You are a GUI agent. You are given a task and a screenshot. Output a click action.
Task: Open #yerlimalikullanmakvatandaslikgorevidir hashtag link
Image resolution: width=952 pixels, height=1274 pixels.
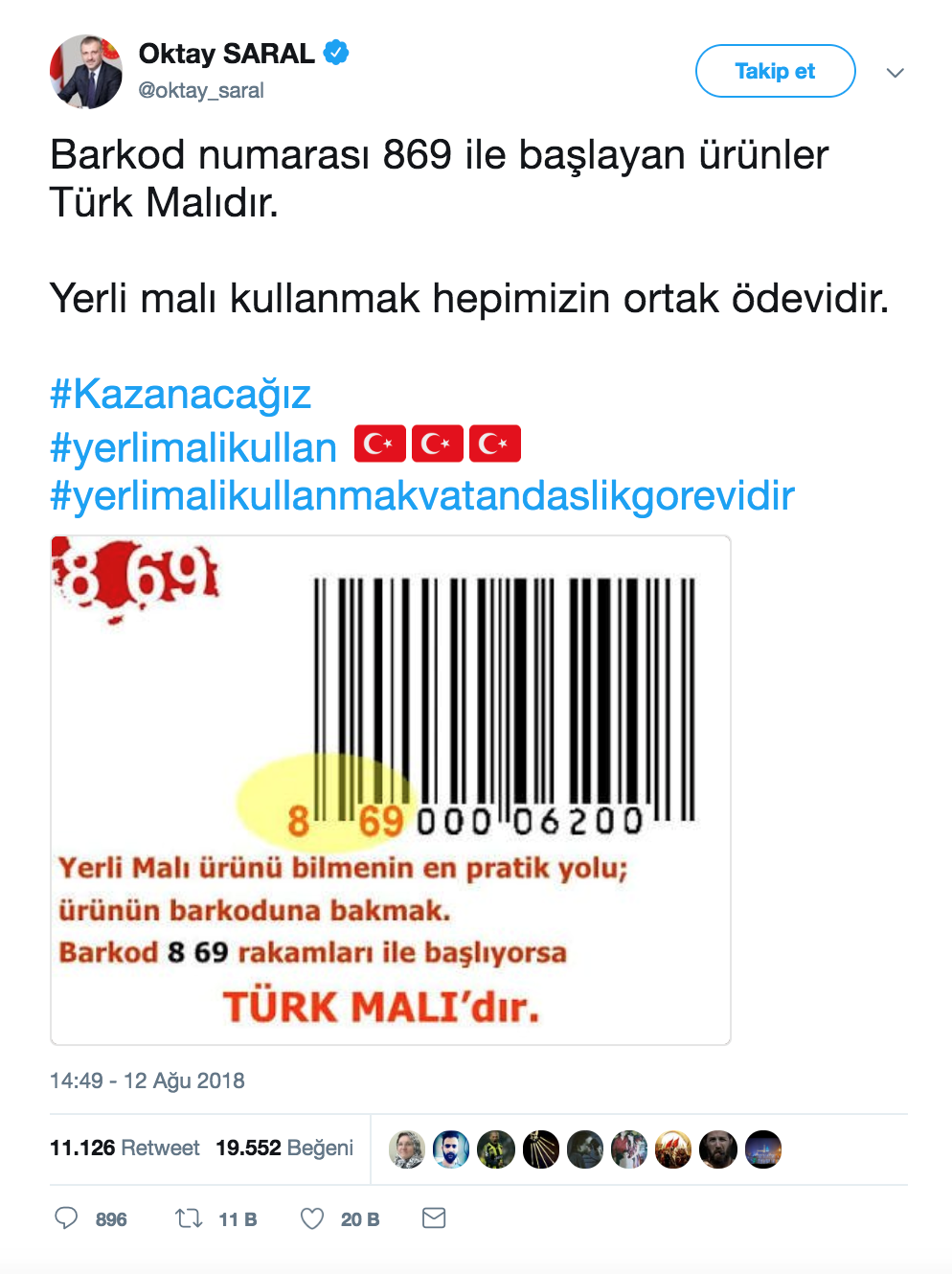[x=422, y=496]
